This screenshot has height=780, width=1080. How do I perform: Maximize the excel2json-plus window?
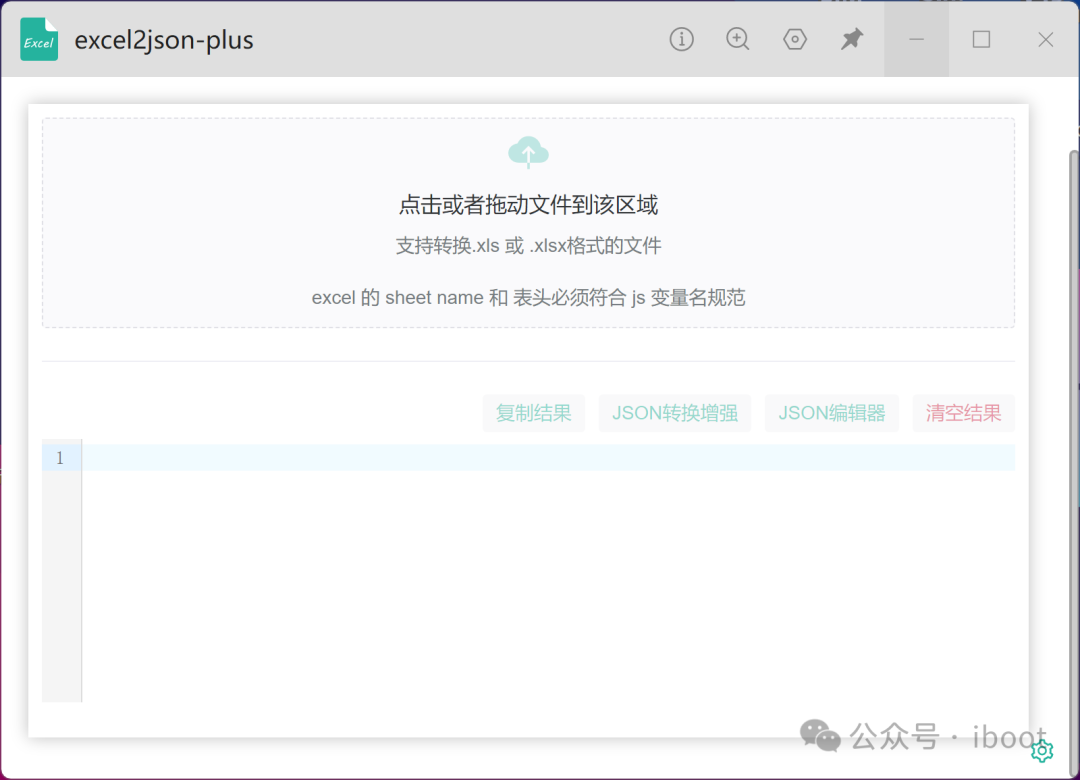[x=981, y=39]
